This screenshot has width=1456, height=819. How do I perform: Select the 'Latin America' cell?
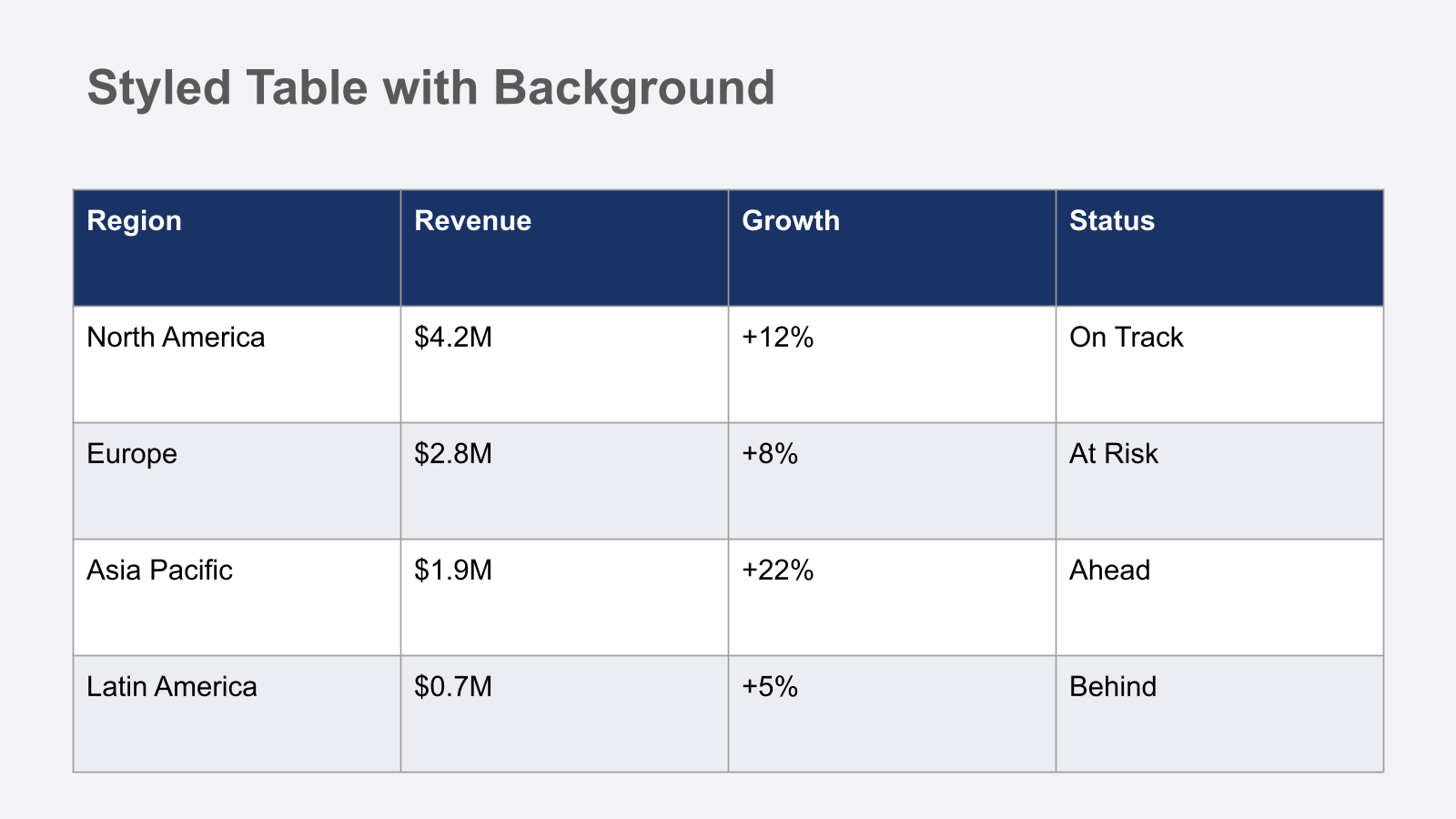[237, 713]
